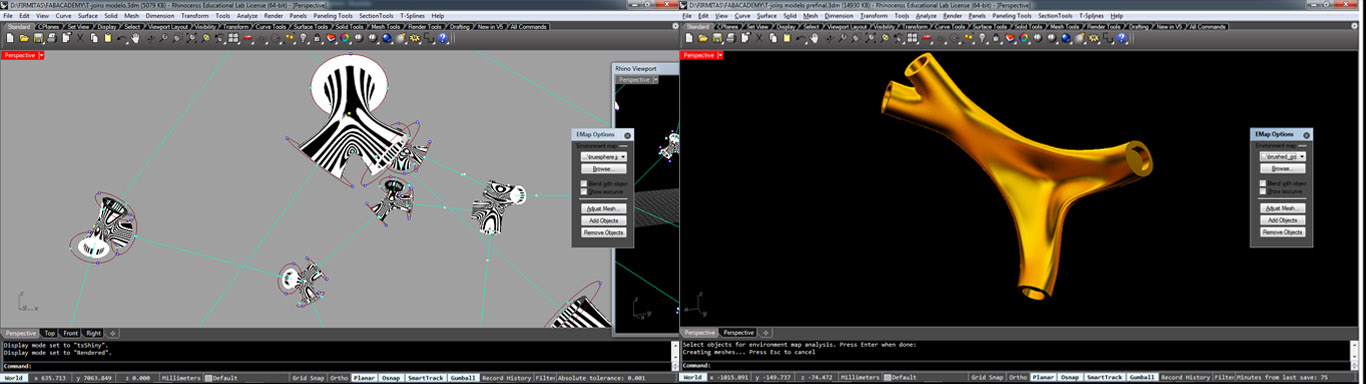Click gear Options icon in right Rhino toolbar
Viewport: 1366px width, 384px height.
pyautogui.click(x=1093, y=37)
